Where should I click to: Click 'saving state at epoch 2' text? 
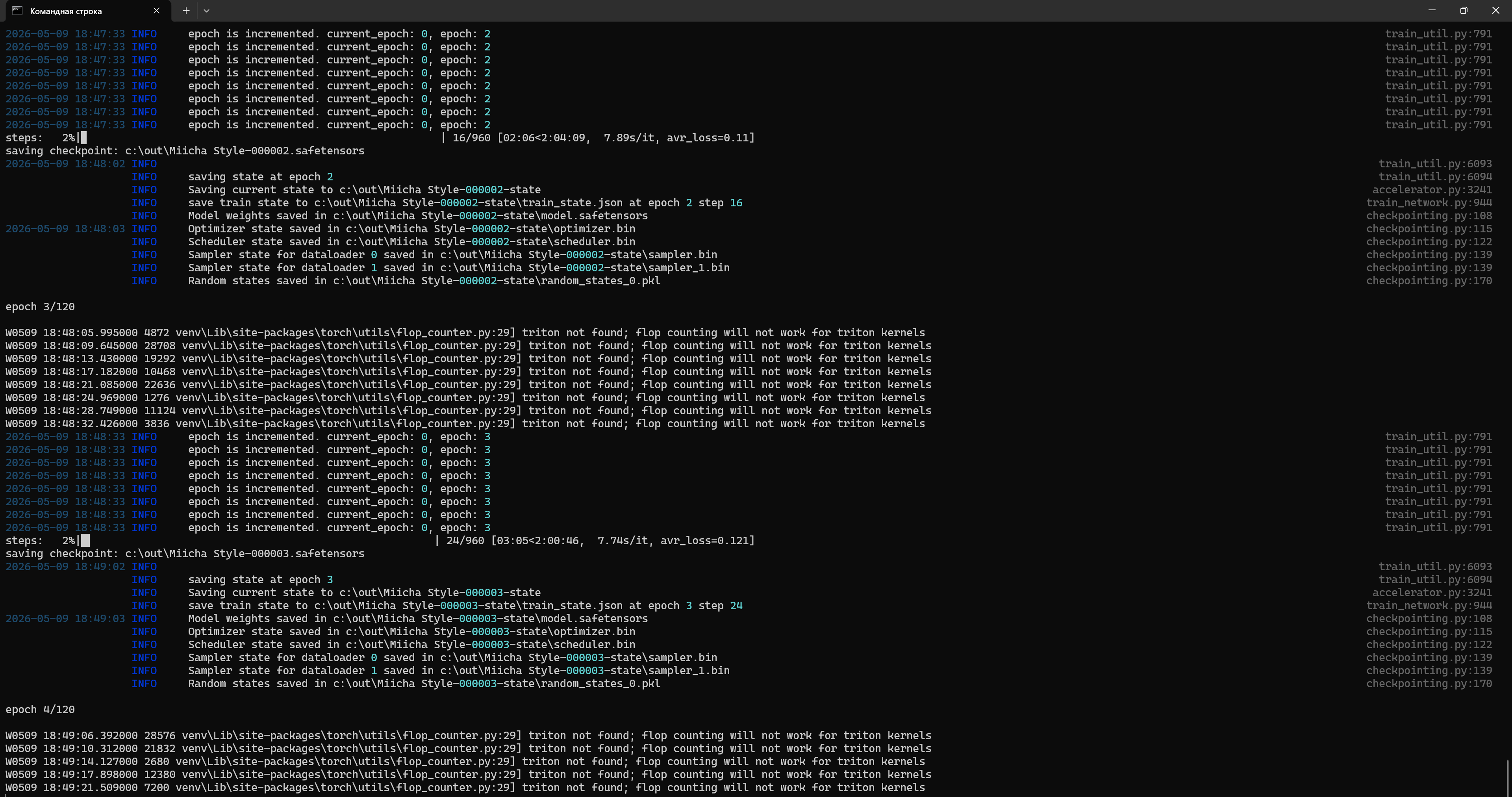pyautogui.click(x=261, y=177)
